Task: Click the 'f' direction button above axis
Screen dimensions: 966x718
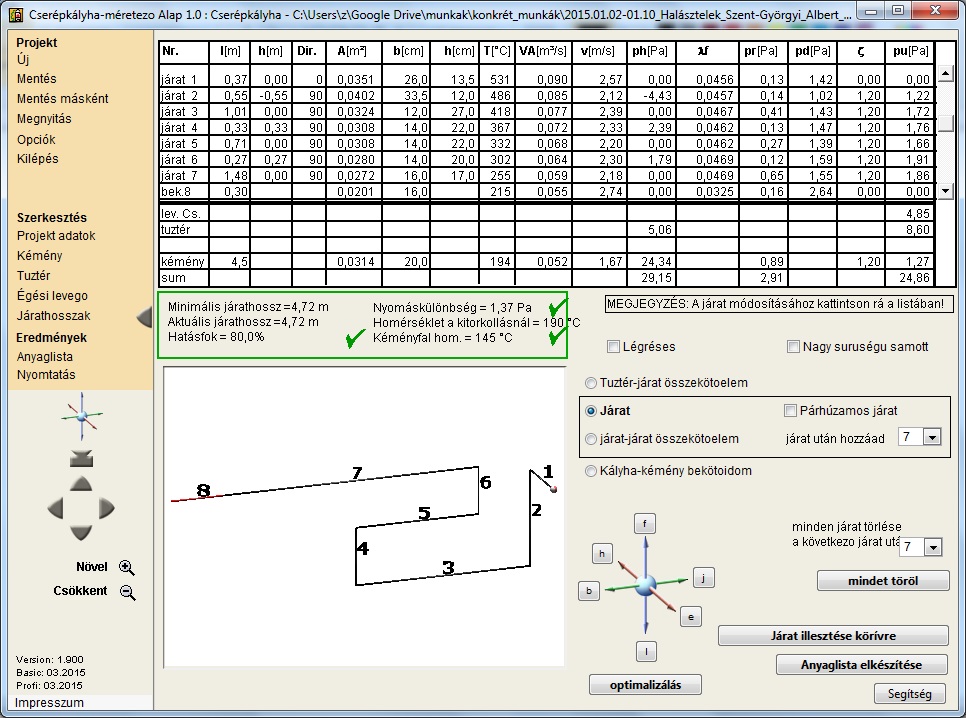Action: [x=647, y=523]
